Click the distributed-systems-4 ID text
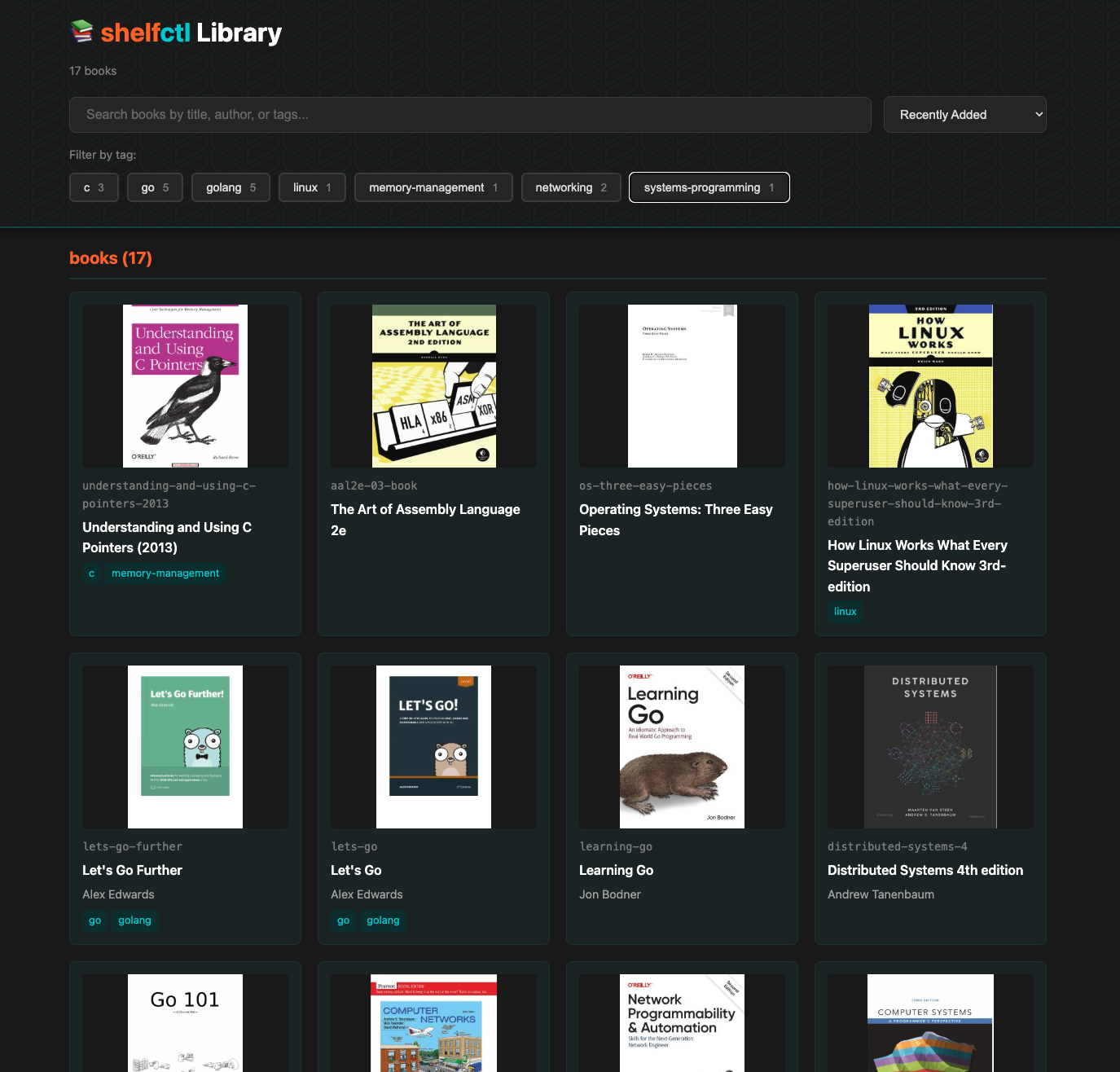Image resolution: width=1120 pixels, height=1072 pixels. [898, 846]
